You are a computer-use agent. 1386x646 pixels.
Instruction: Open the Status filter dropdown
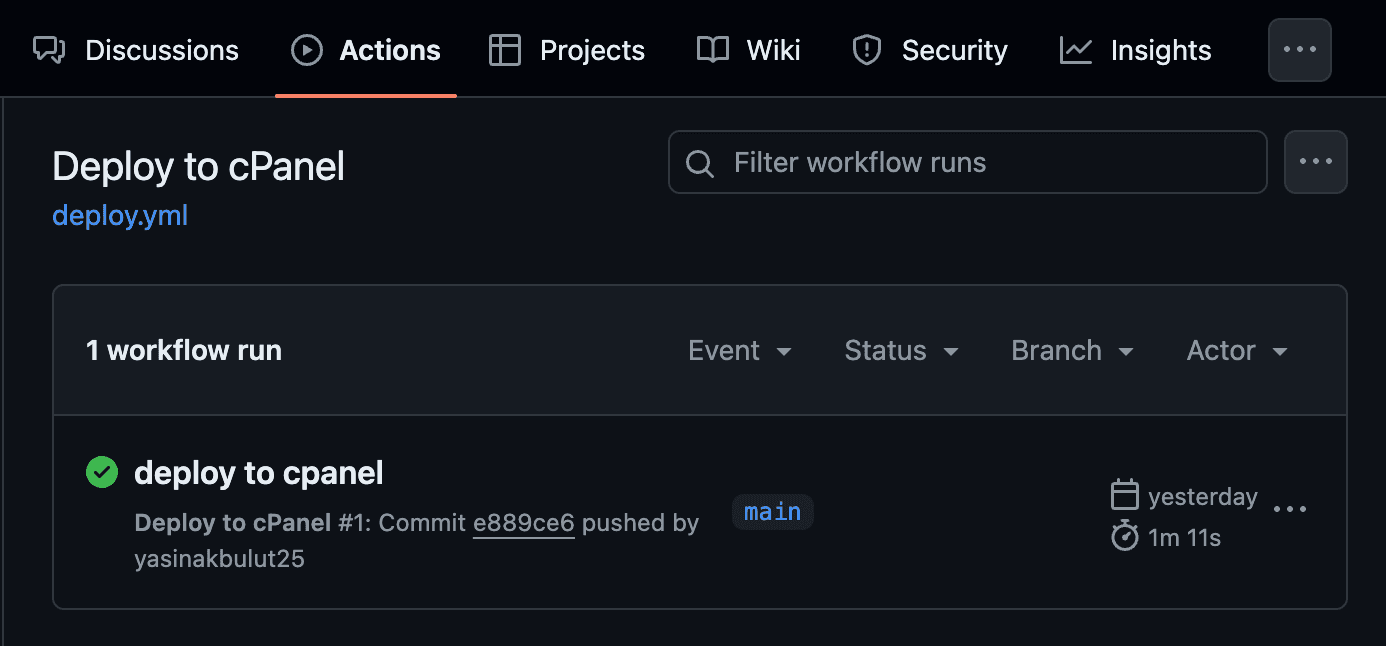[x=901, y=351]
